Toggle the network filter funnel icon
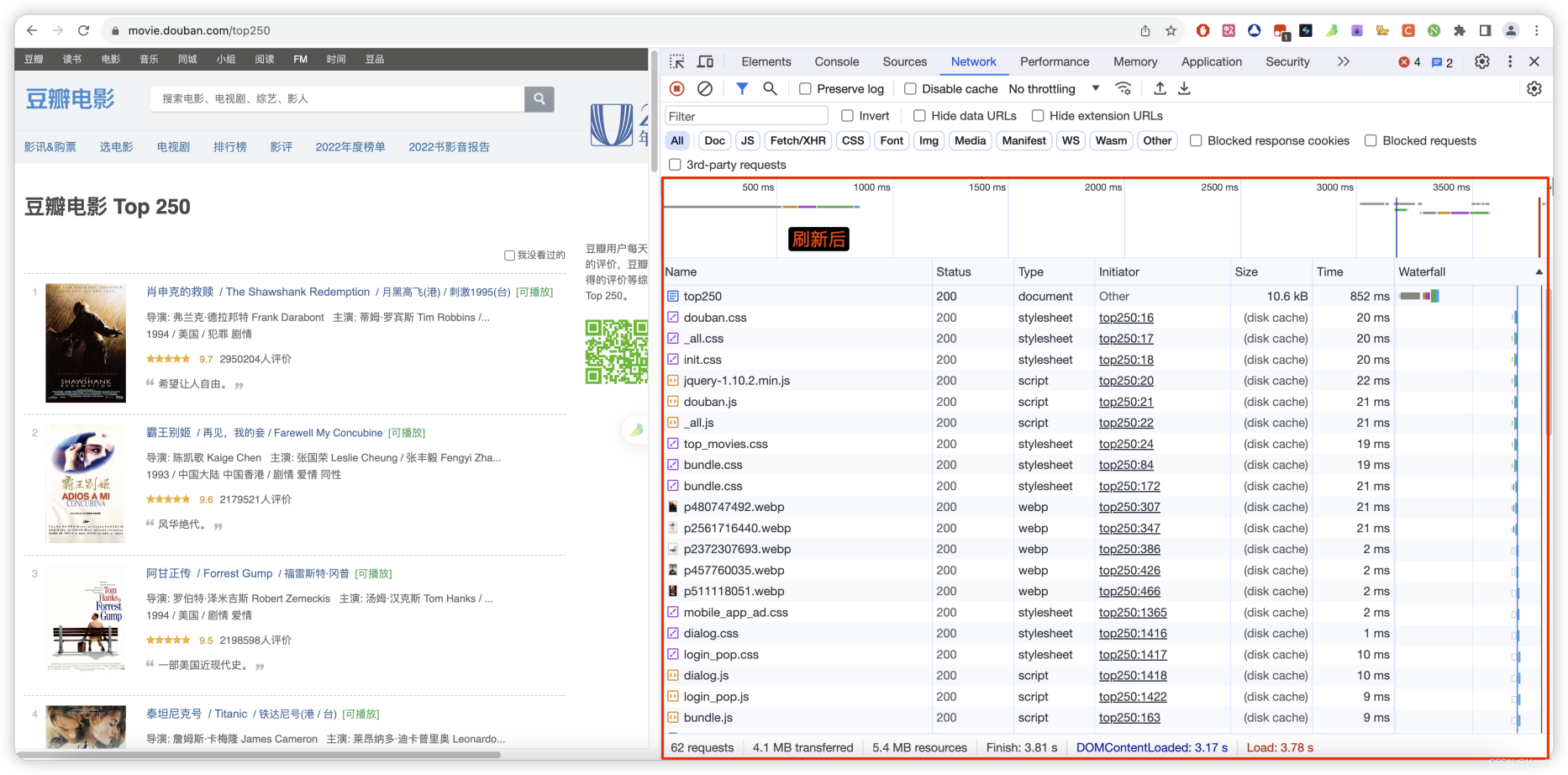 pos(742,88)
